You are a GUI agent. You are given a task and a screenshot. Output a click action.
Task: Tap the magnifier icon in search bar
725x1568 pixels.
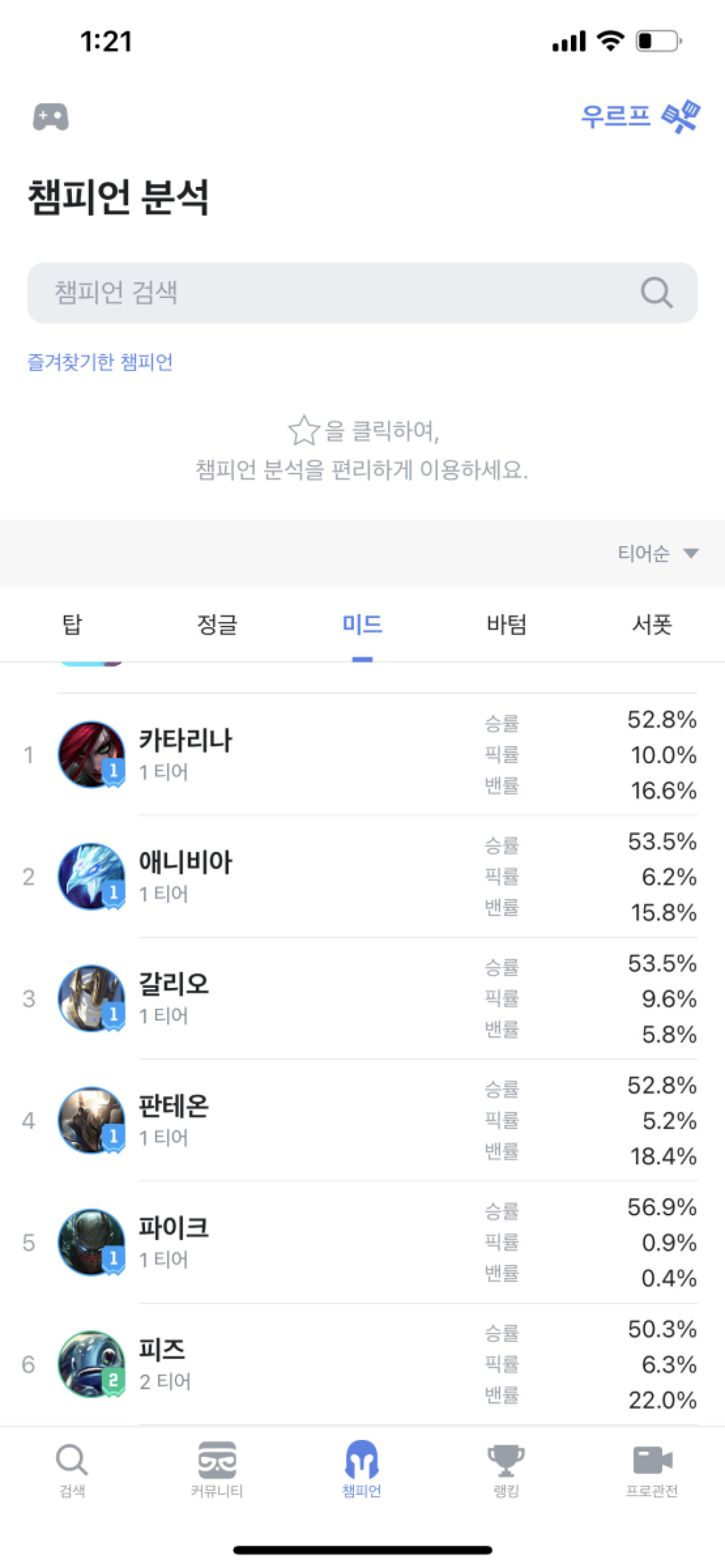[656, 294]
